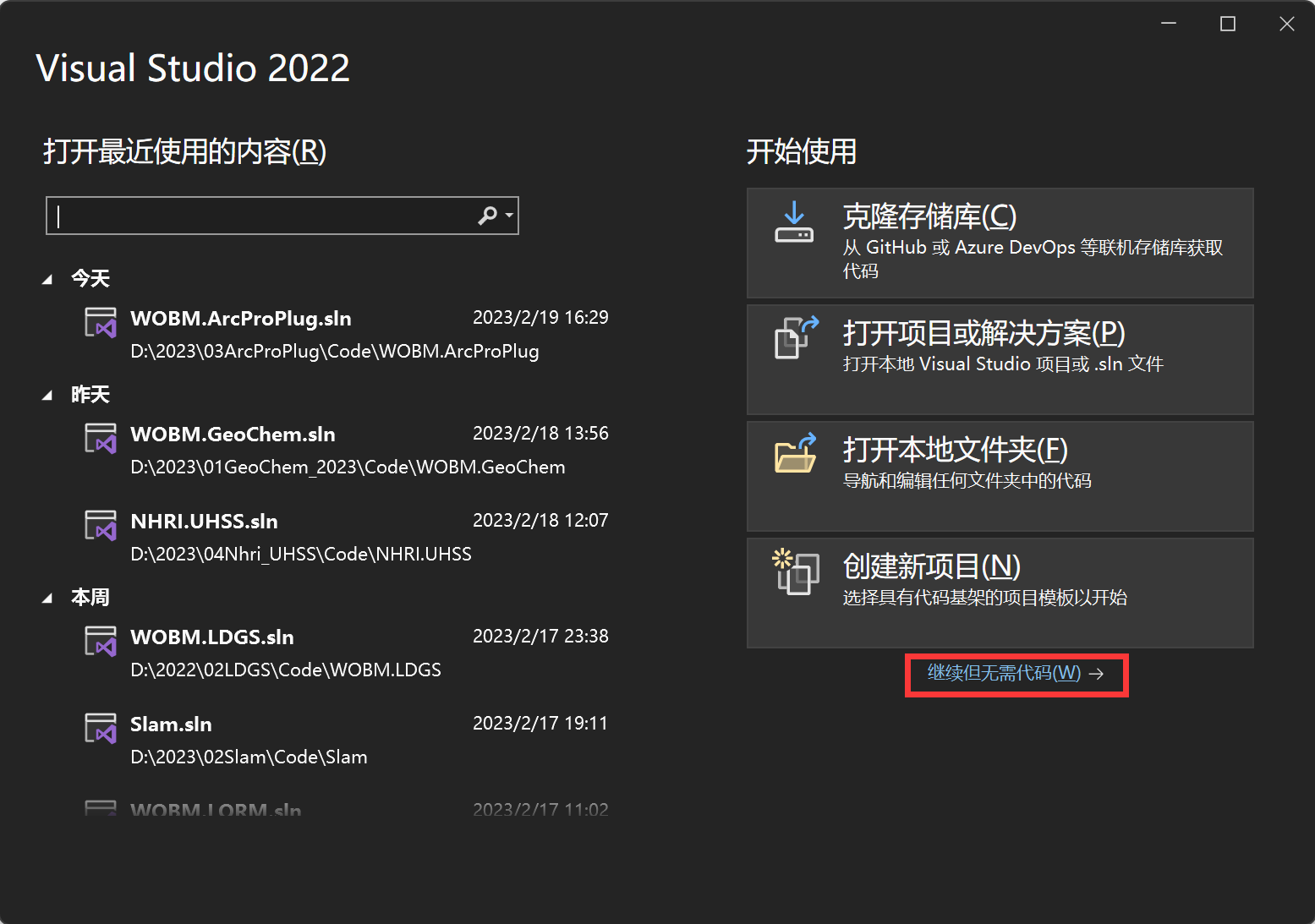This screenshot has width=1315, height=924.
Task: Click timestamp 2023/2/17 23:38
Action: (x=540, y=636)
